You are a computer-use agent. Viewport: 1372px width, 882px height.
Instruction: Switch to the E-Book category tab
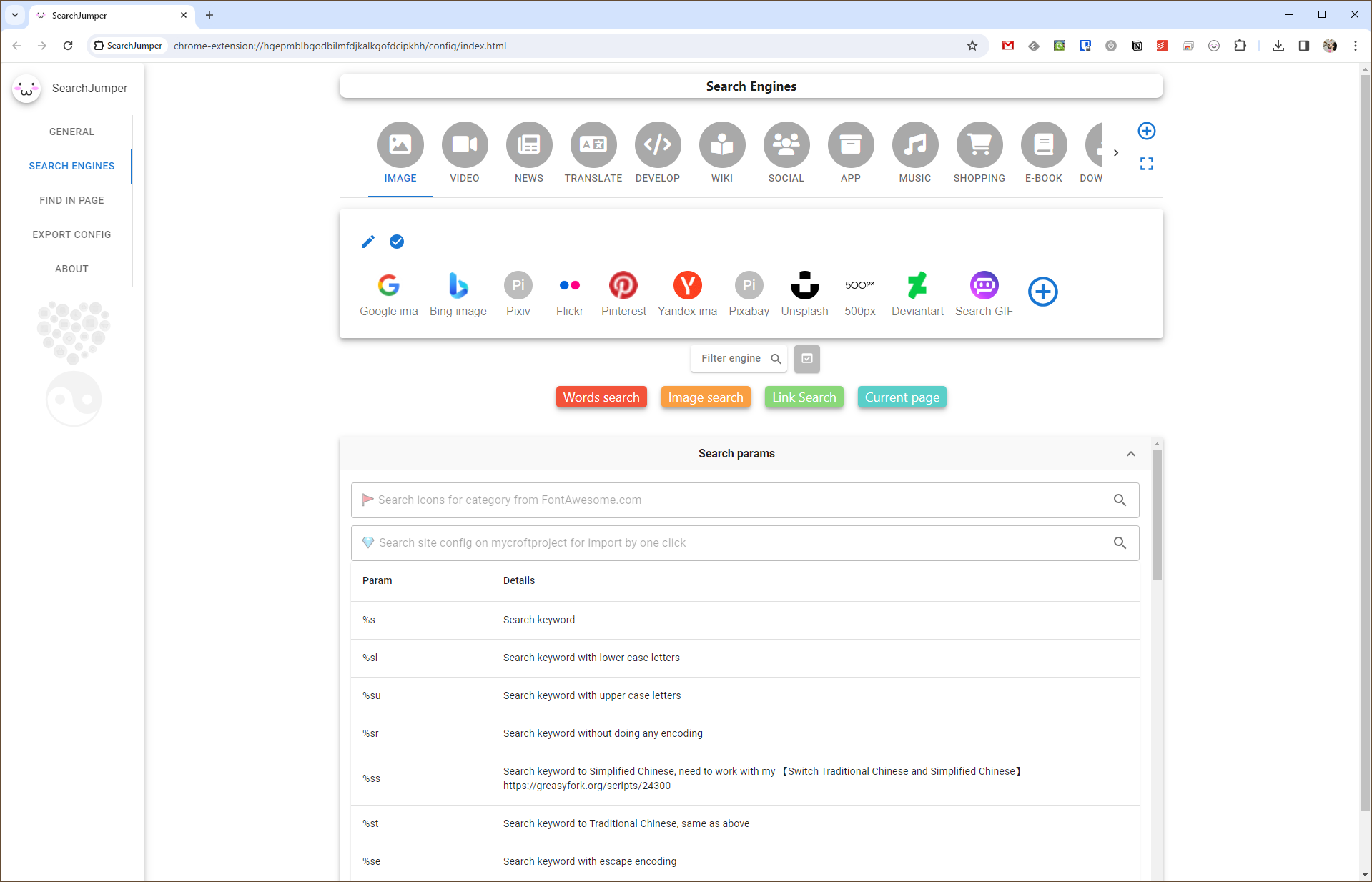1044,154
